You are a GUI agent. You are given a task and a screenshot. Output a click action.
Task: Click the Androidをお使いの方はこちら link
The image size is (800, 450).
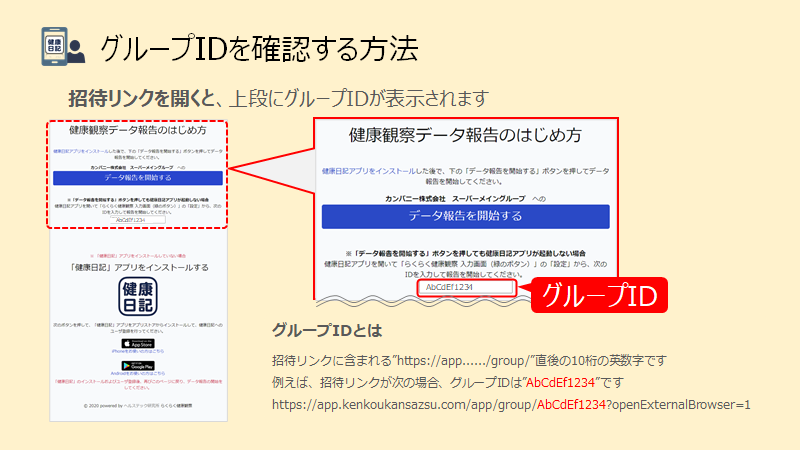[x=138, y=374]
